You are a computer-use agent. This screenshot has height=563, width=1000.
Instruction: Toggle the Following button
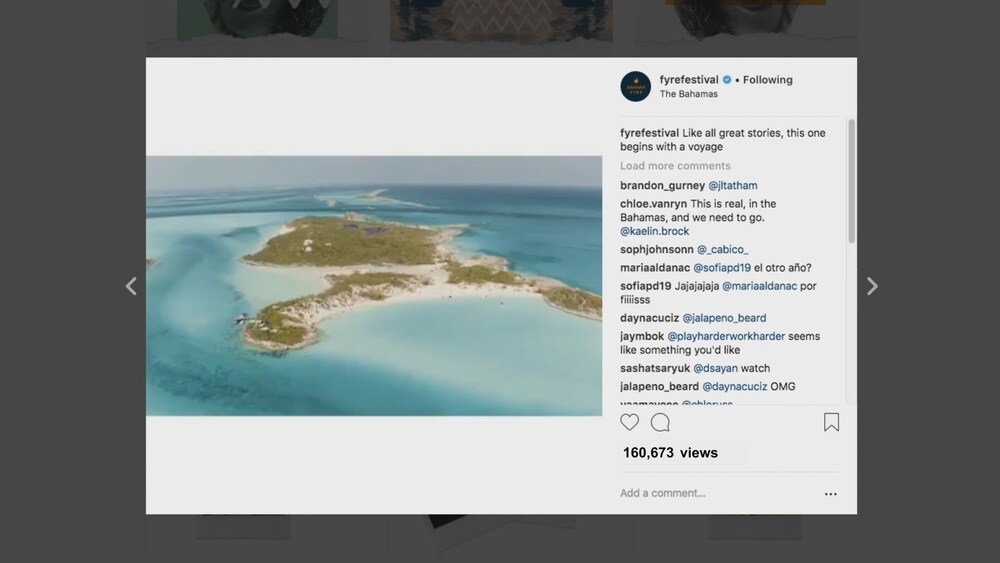tap(768, 80)
